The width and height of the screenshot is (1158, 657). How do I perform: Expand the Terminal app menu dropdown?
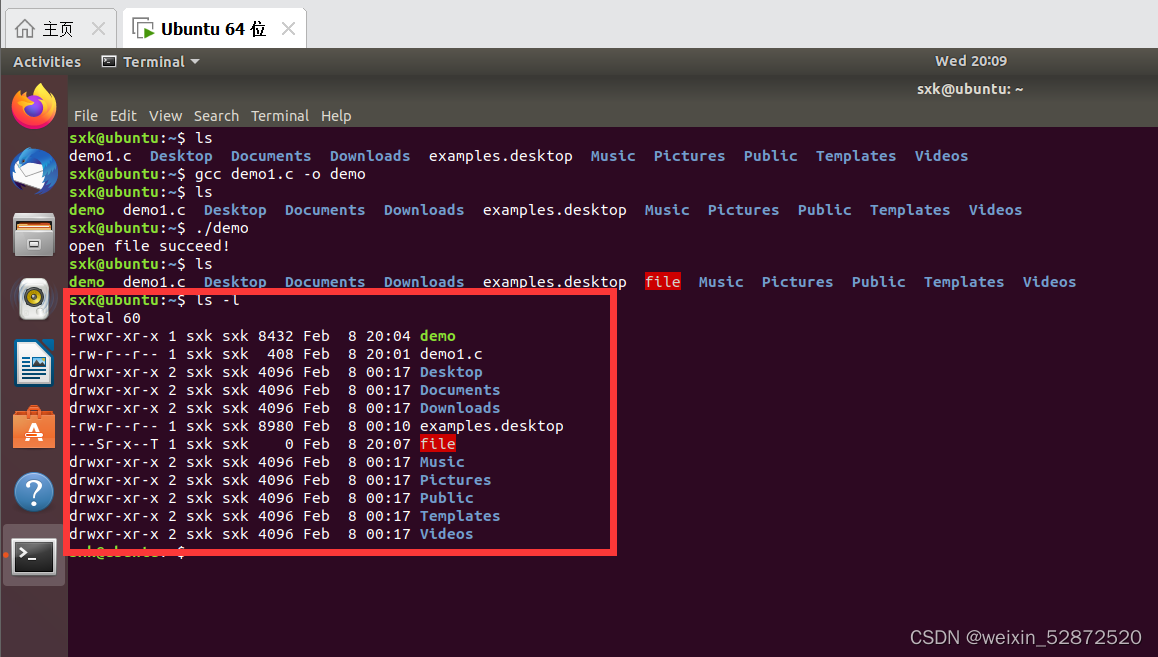pyautogui.click(x=151, y=62)
